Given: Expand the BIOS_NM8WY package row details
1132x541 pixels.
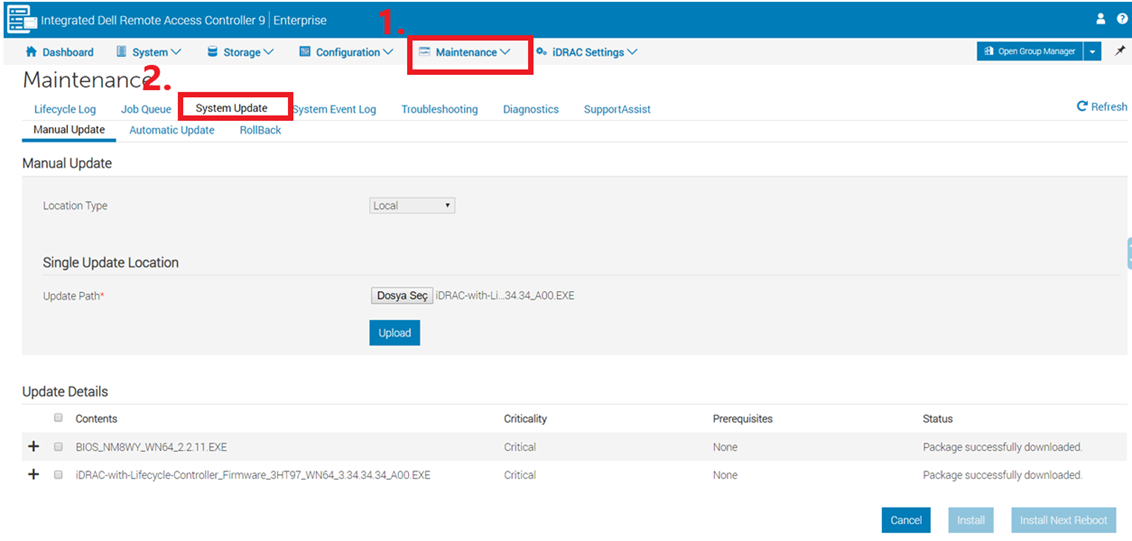Looking at the screenshot, I should point(32,446).
